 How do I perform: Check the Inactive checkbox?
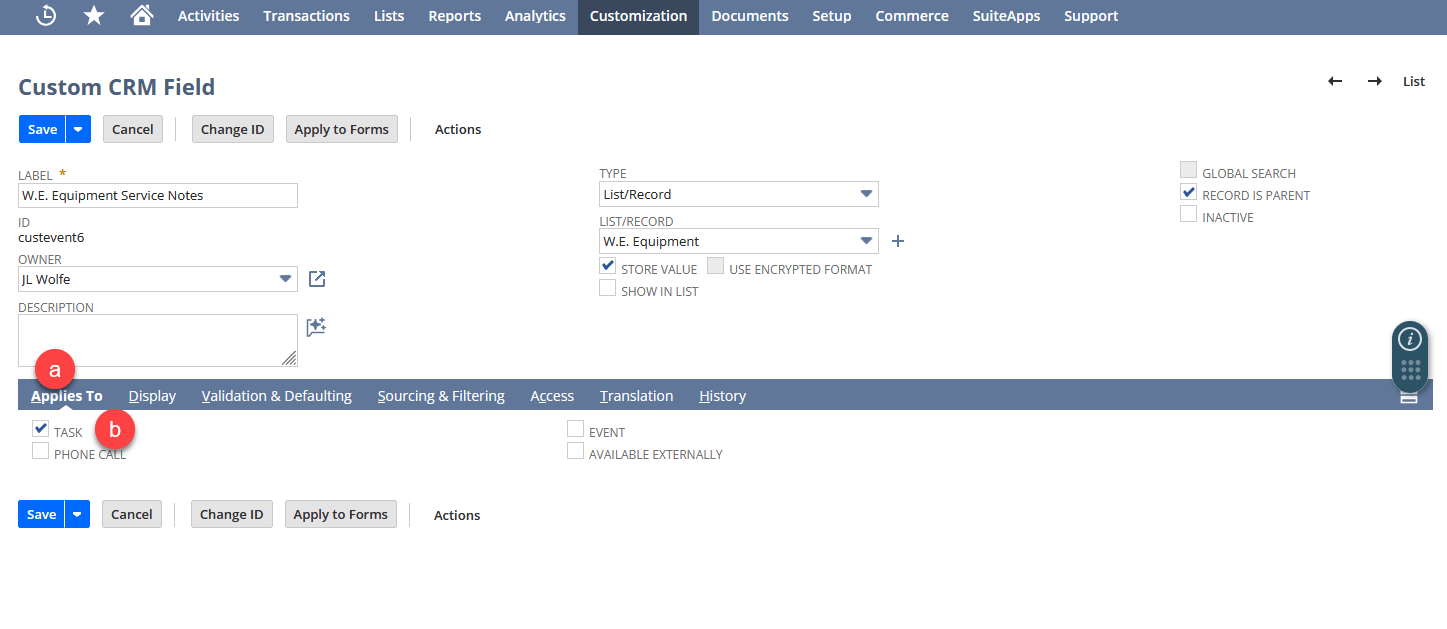pyautogui.click(x=1188, y=214)
